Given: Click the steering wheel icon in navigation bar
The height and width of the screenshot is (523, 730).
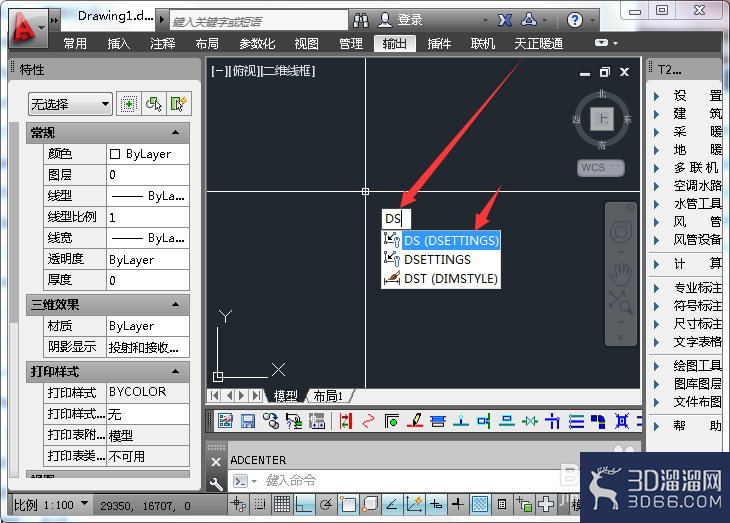Looking at the screenshot, I should pyautogui.click(x=621, y=232).
